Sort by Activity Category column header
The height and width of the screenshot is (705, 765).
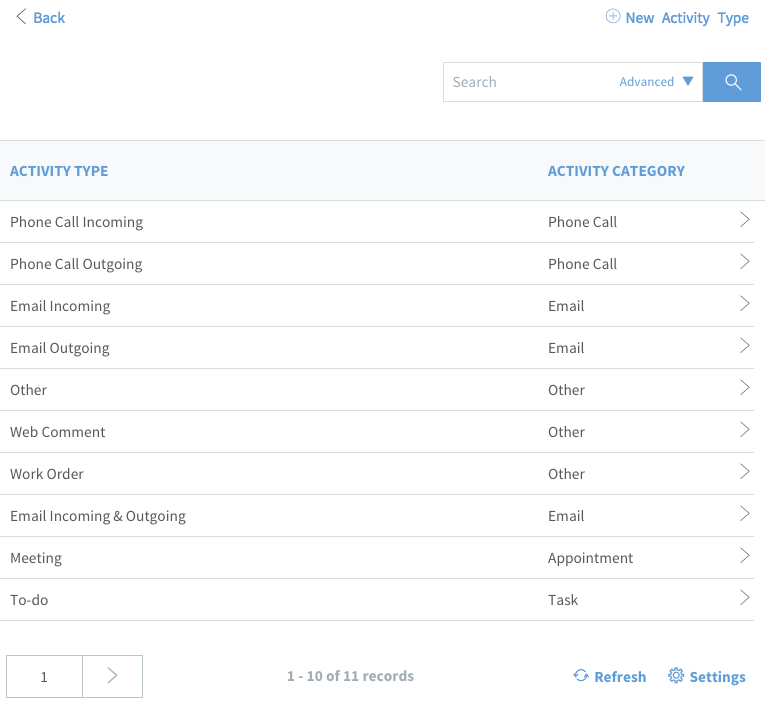tap(616, 171)
